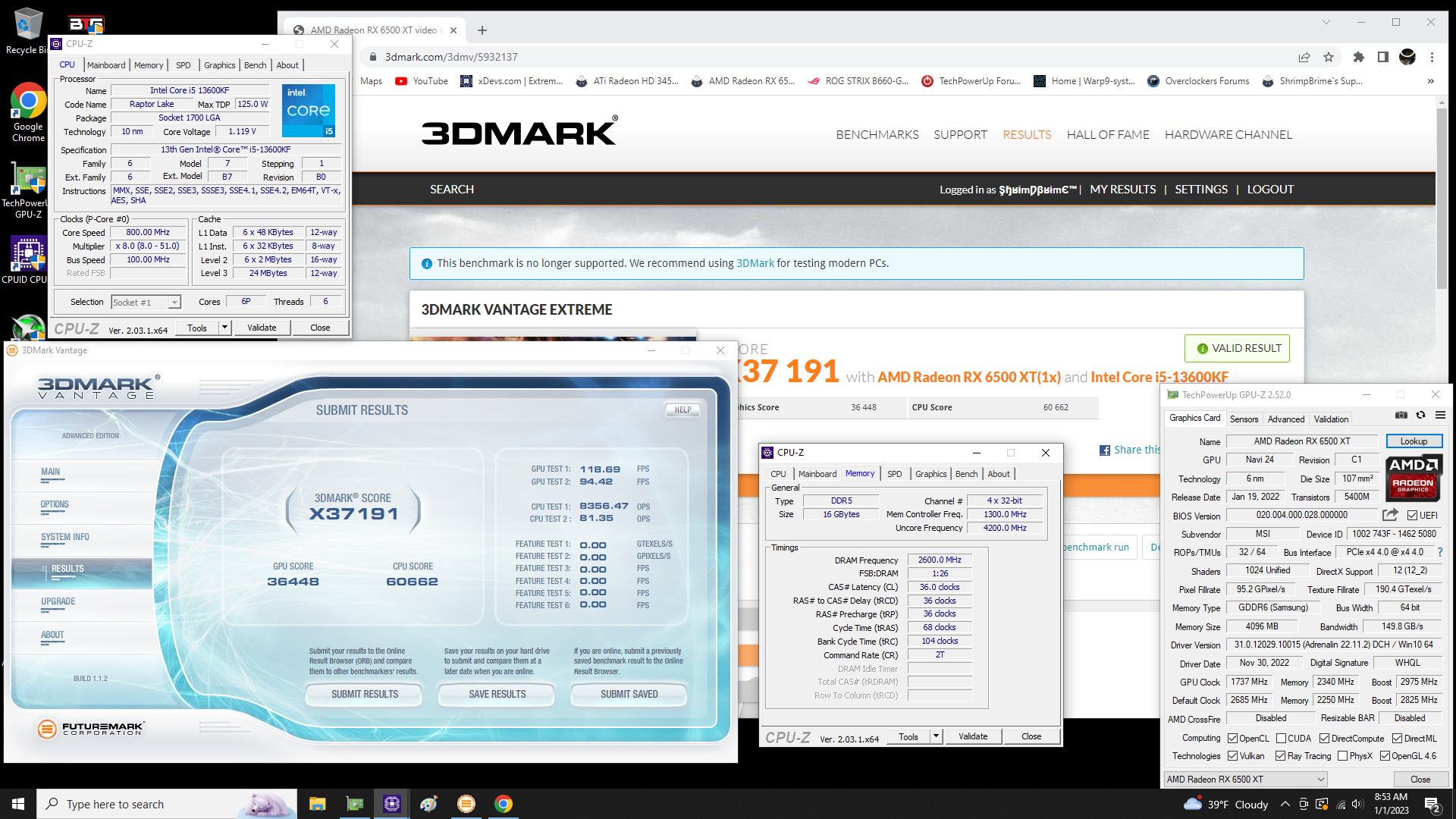The height and width of the screenshot is (819, 1456).
Task: Toggle the OpenGL 4.6 checkbox
Action: tap(1385, 756)
